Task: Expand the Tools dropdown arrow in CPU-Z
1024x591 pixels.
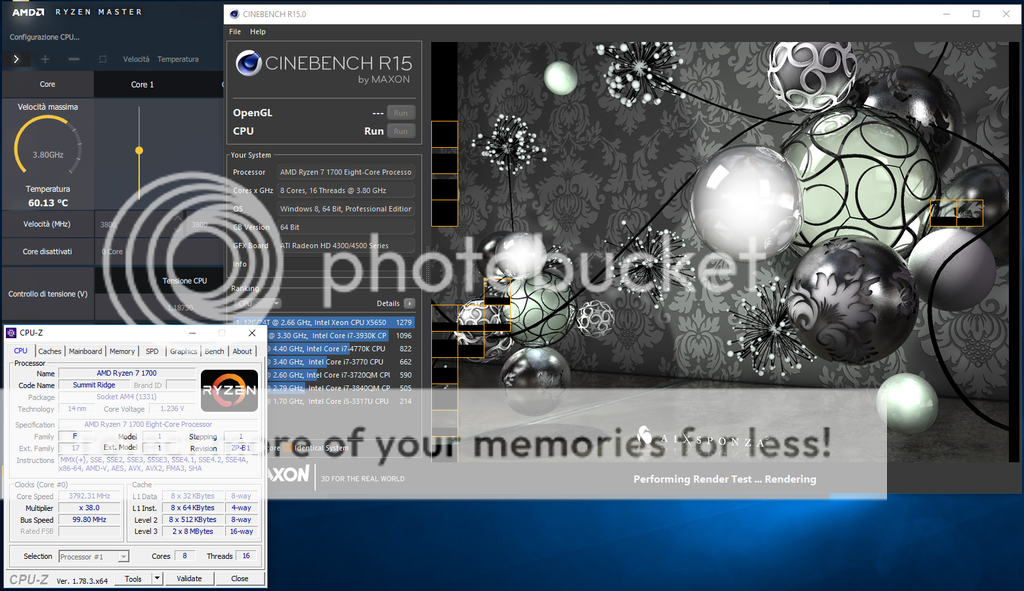Action: [x=157, y=578]
